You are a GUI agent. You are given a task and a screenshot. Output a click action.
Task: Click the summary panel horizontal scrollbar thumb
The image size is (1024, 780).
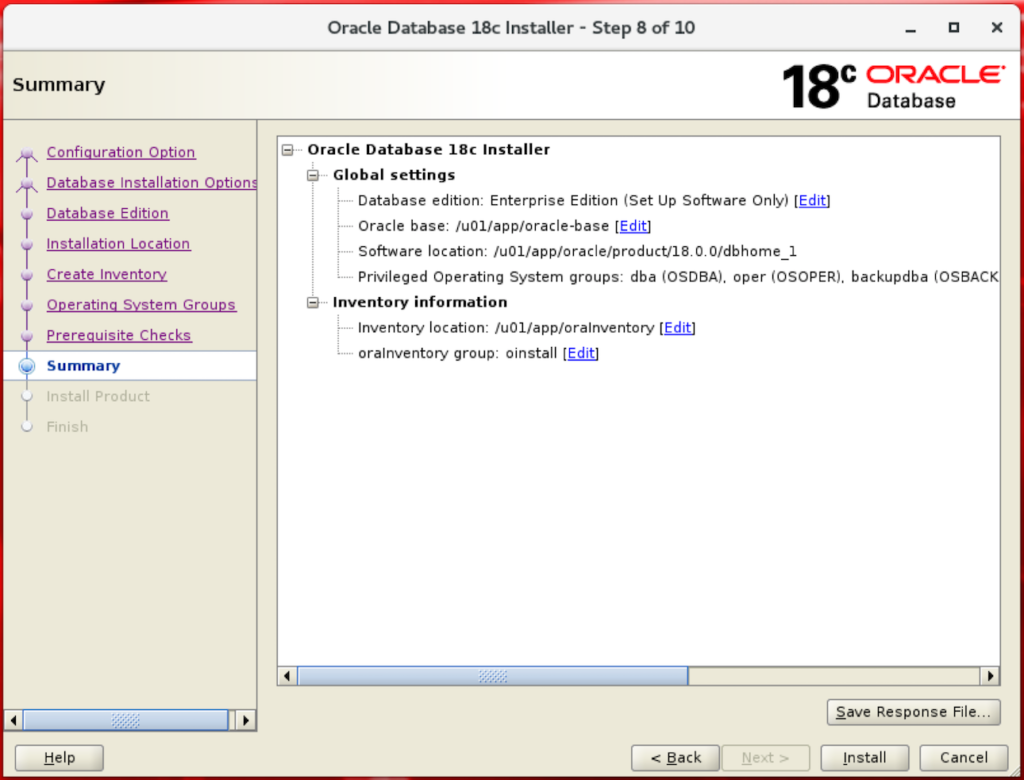tap(493, 676)
